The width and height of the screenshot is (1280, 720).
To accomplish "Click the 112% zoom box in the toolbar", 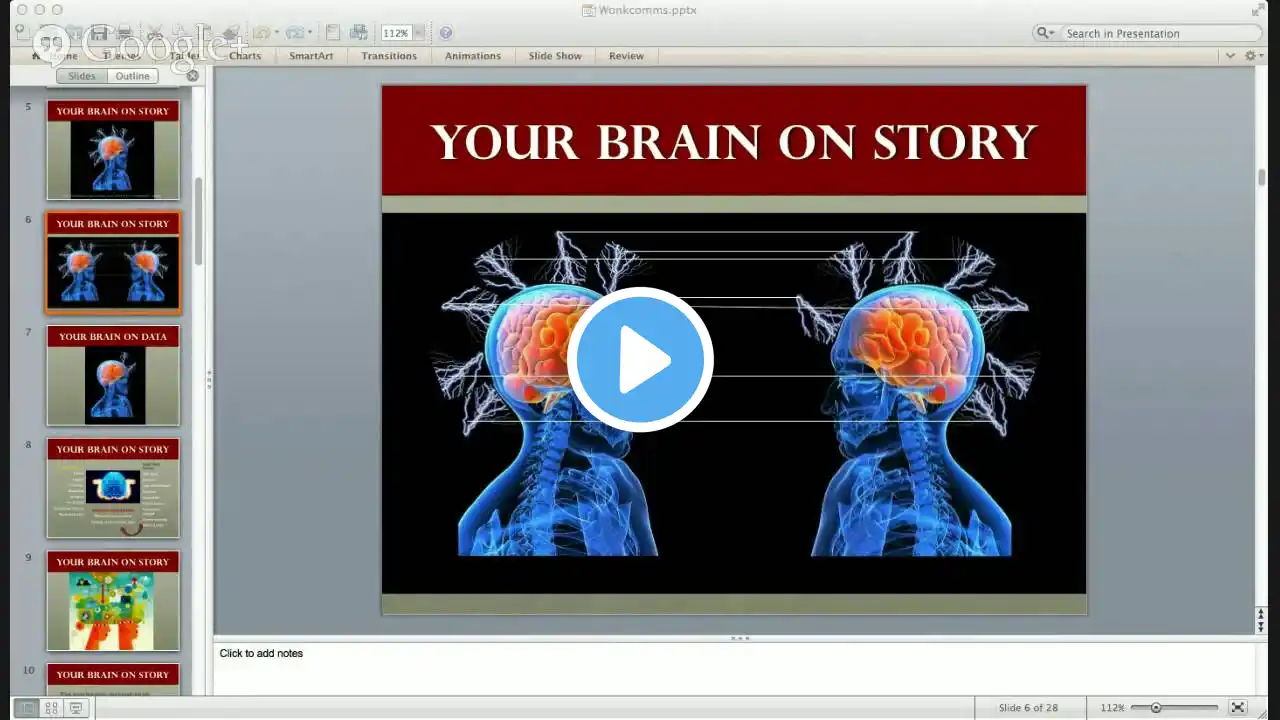I will tap(396, 33).
